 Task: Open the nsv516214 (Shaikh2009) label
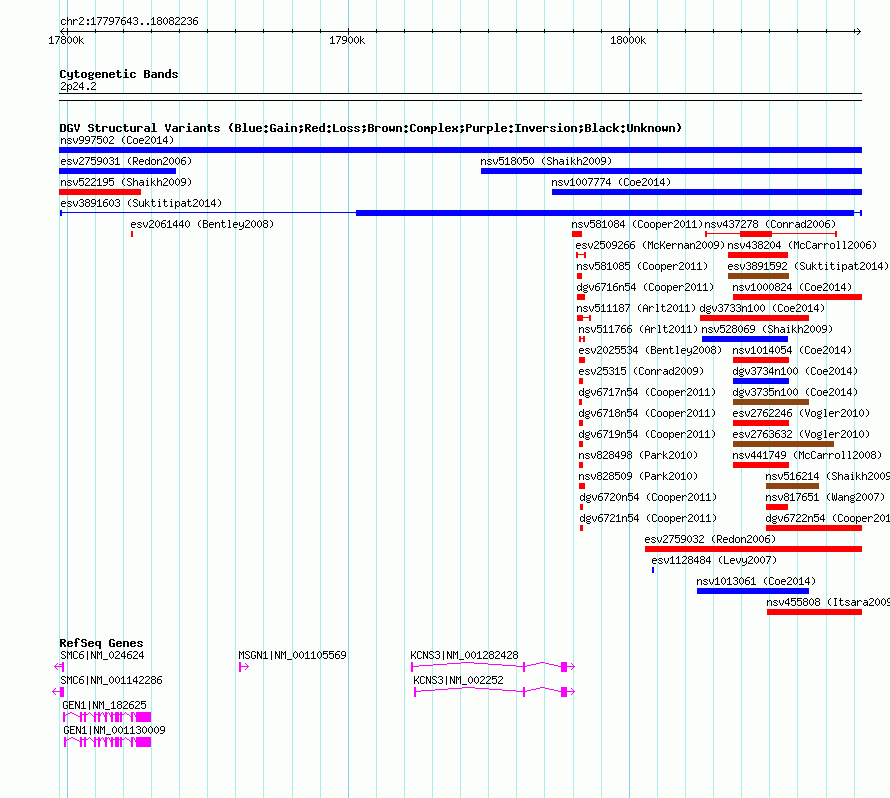pyautogui.click(x=828, y=476)
